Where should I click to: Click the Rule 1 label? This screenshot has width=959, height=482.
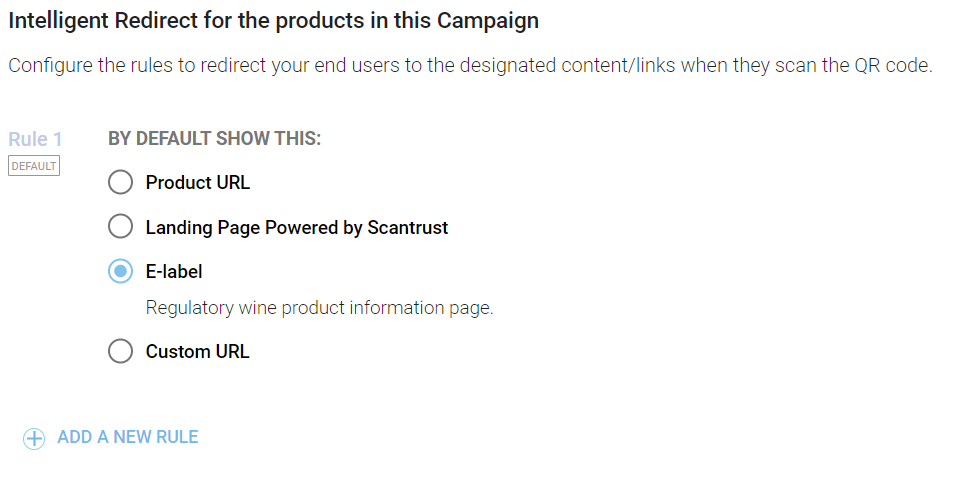(x=35, y=139)
